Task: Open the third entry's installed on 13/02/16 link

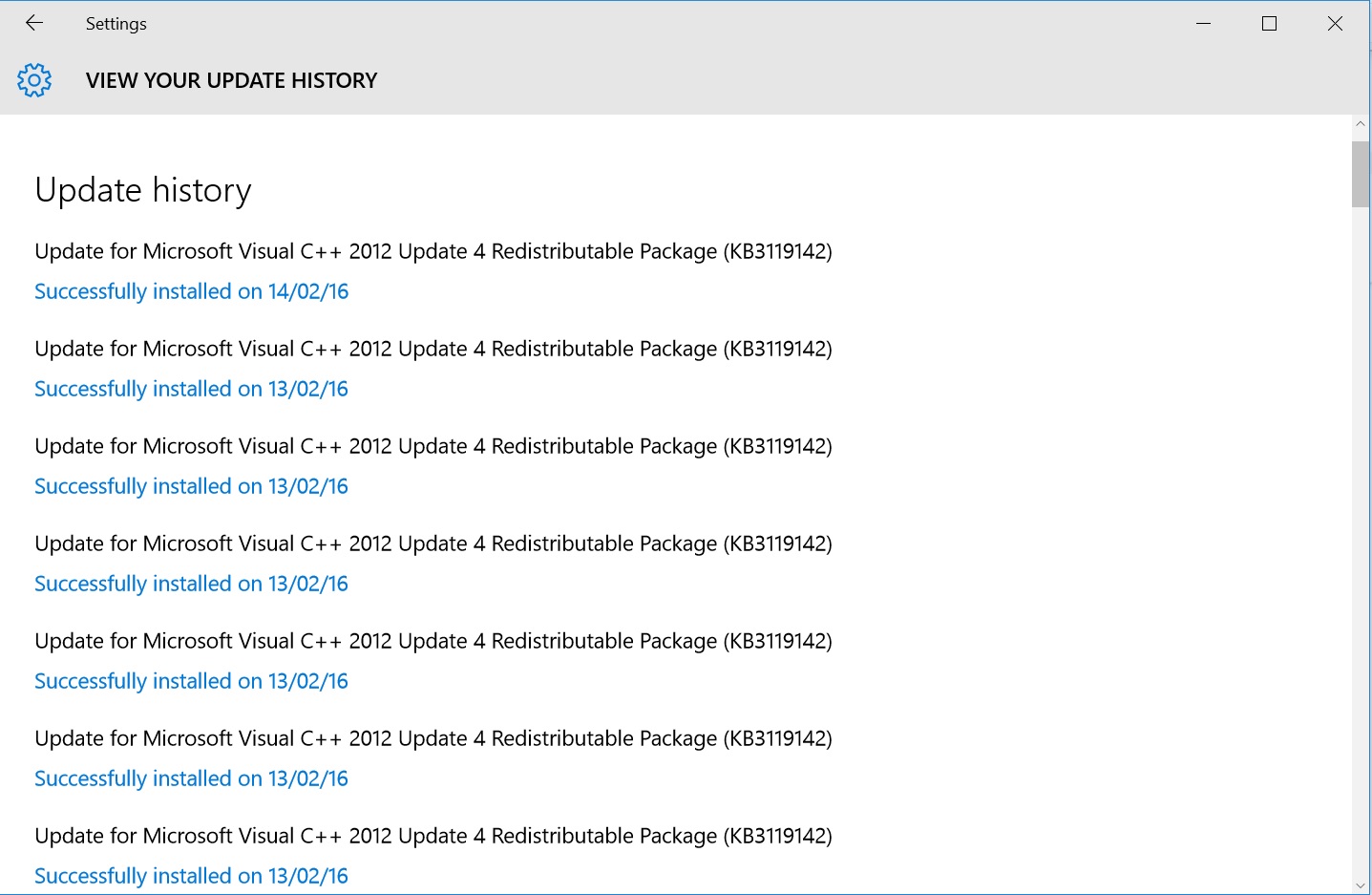Action: click(x=192, y=486)
